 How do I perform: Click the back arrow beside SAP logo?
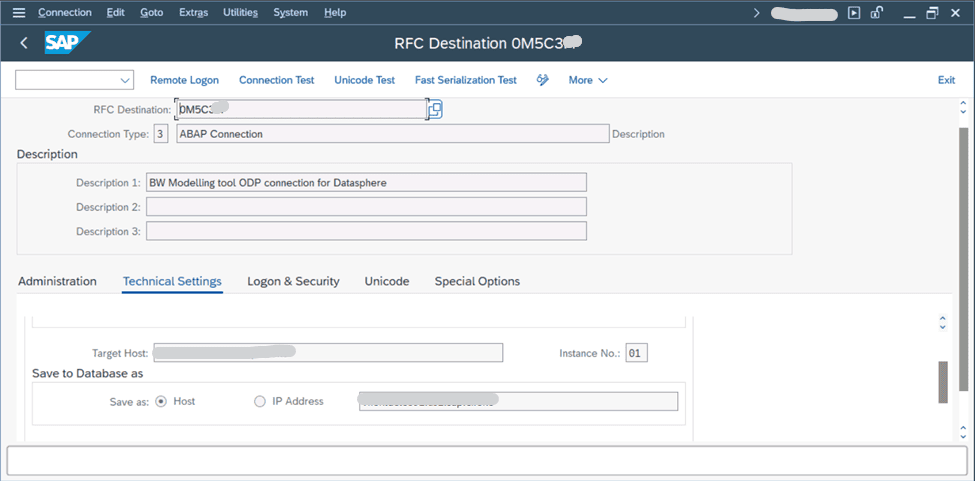click(24, 43)
